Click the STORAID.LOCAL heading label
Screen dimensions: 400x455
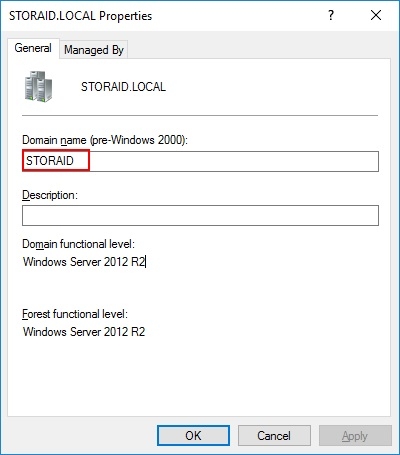point(123,87)
